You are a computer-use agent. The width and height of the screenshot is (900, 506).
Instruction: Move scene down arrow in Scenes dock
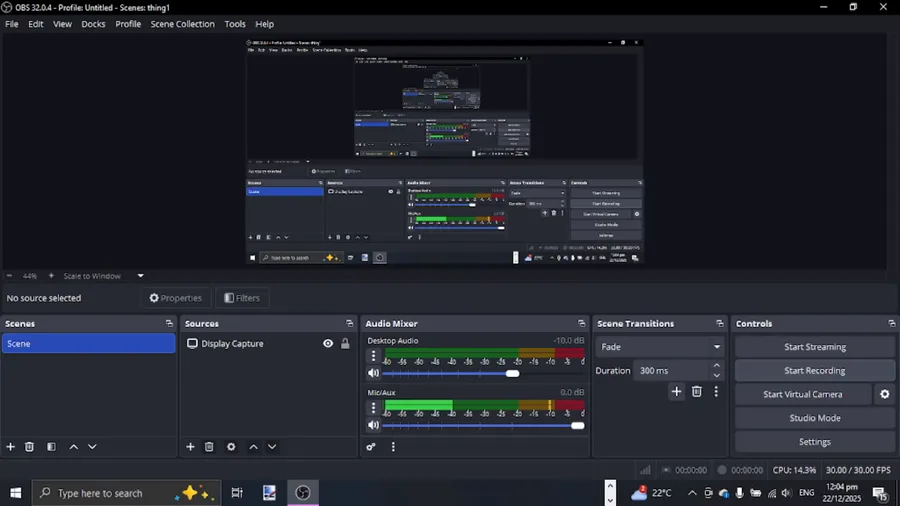[92, 447]
